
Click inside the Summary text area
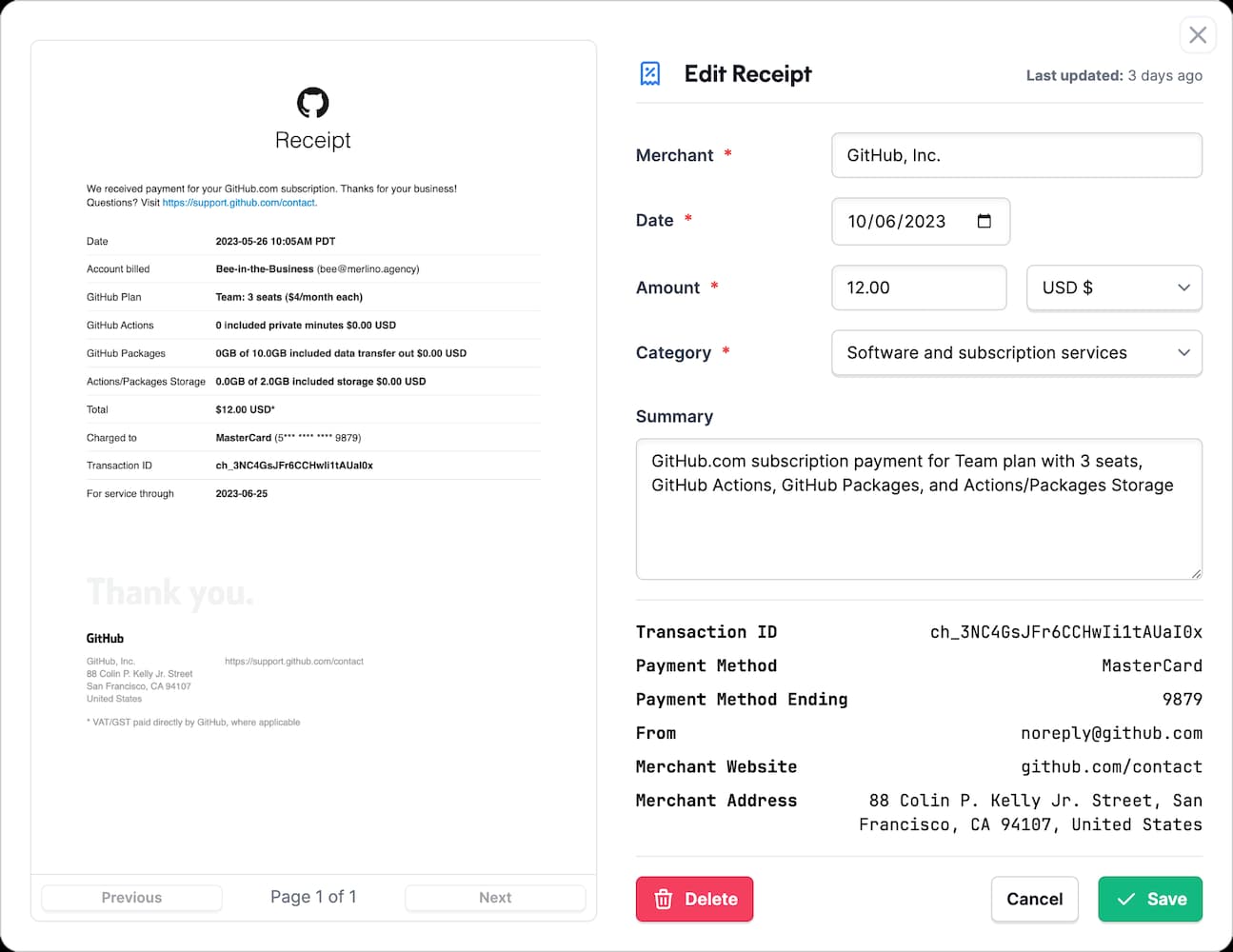(x=919, y=509)
